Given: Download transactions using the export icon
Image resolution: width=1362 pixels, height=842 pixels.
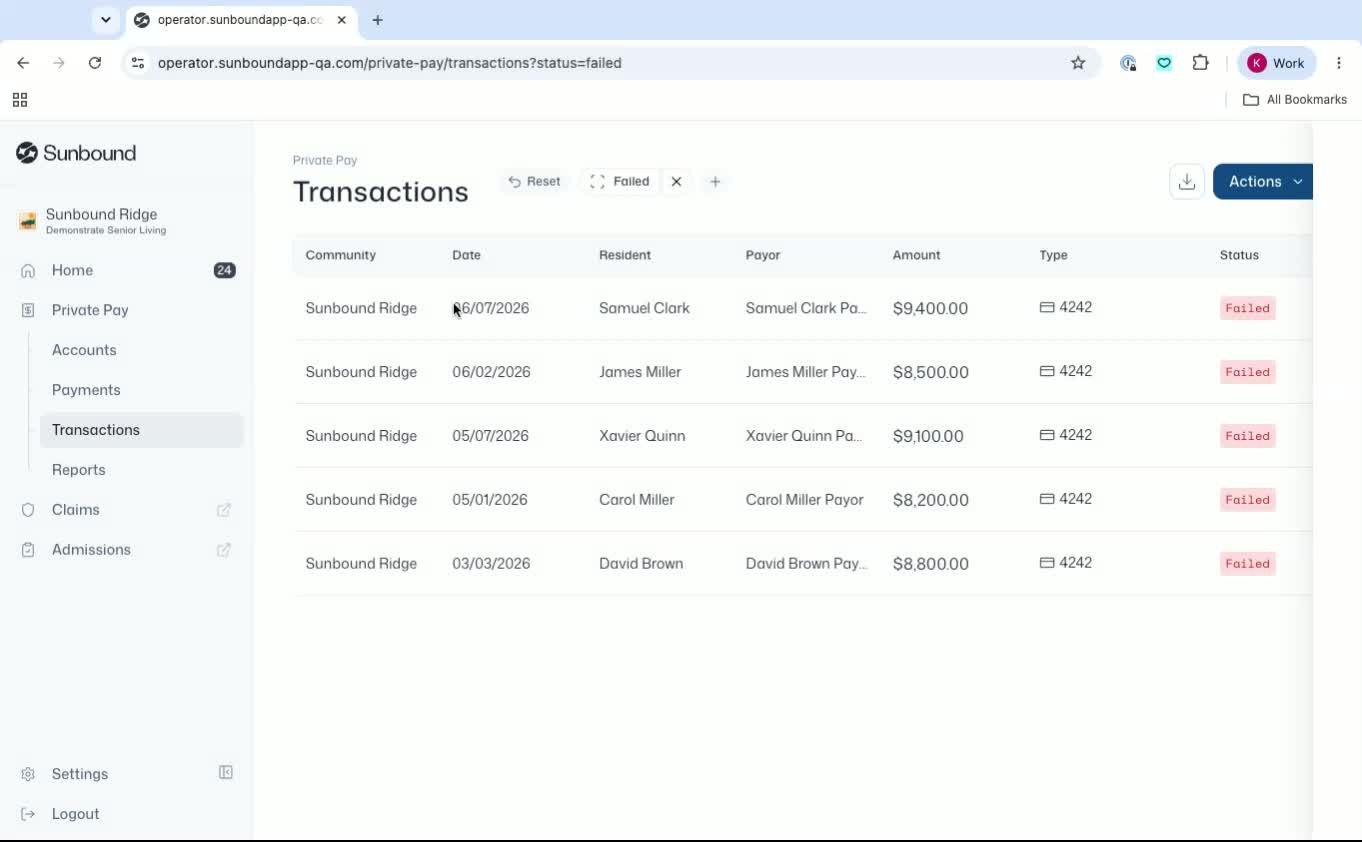Looking at the screenshot, I should (x=1187, y=182).
